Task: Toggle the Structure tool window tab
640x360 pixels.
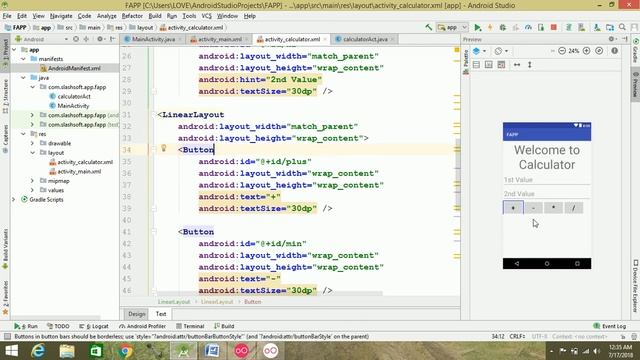Action: pos(5,96)
